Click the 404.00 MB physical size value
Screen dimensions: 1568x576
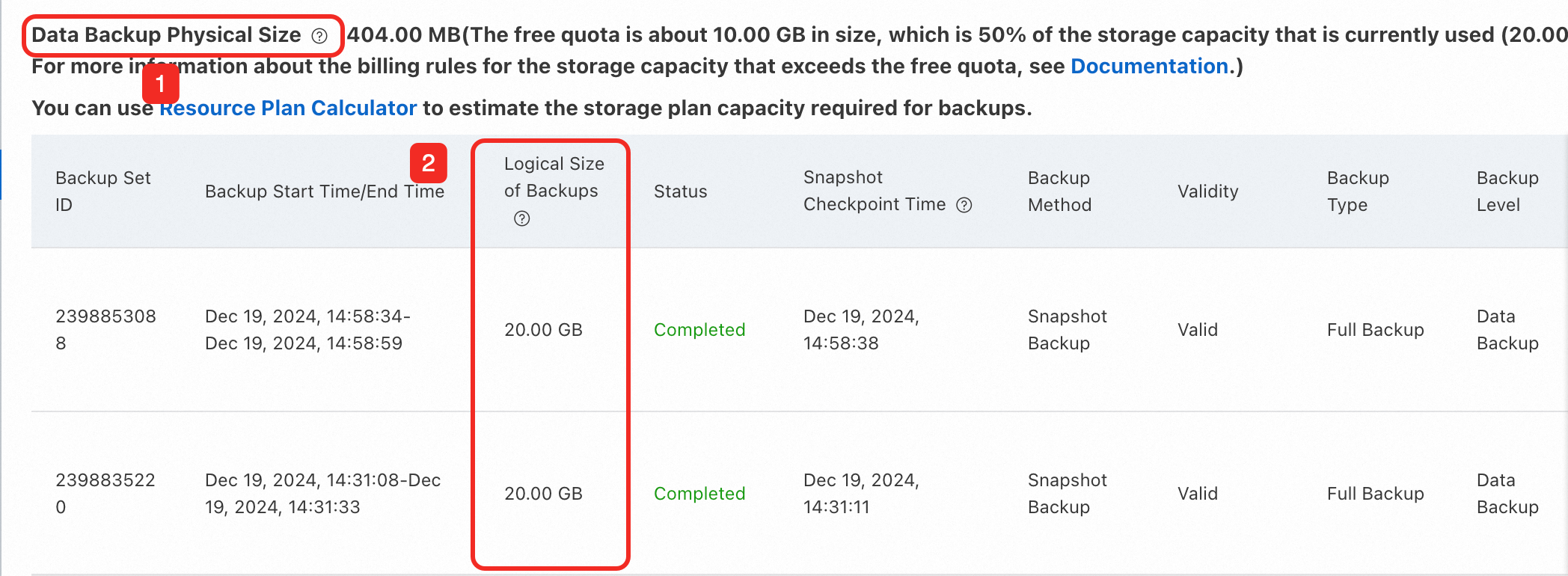404,35
